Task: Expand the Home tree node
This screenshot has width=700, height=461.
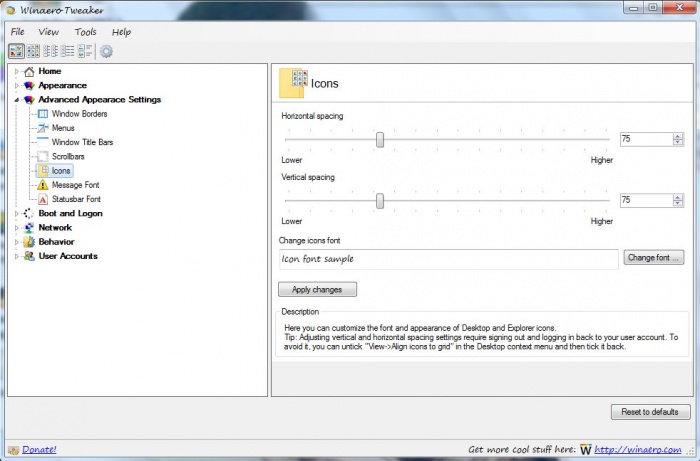Action: [17, 71]
